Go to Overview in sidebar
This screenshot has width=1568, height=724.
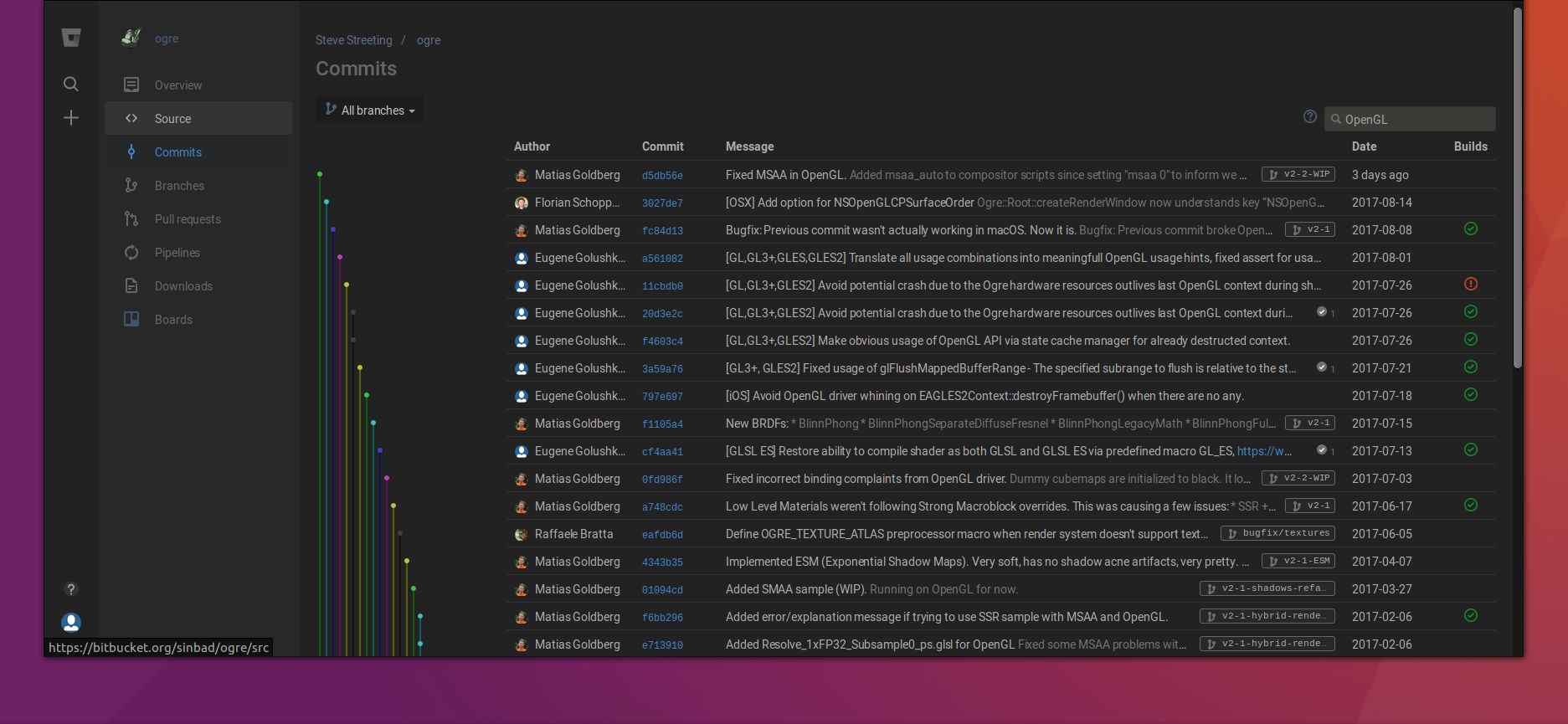click(198, 85)
